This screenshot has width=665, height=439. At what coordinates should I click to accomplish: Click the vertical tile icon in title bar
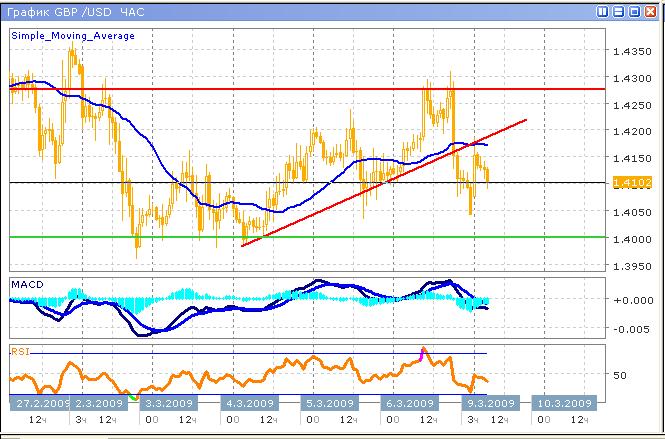(x=603, y=12)
